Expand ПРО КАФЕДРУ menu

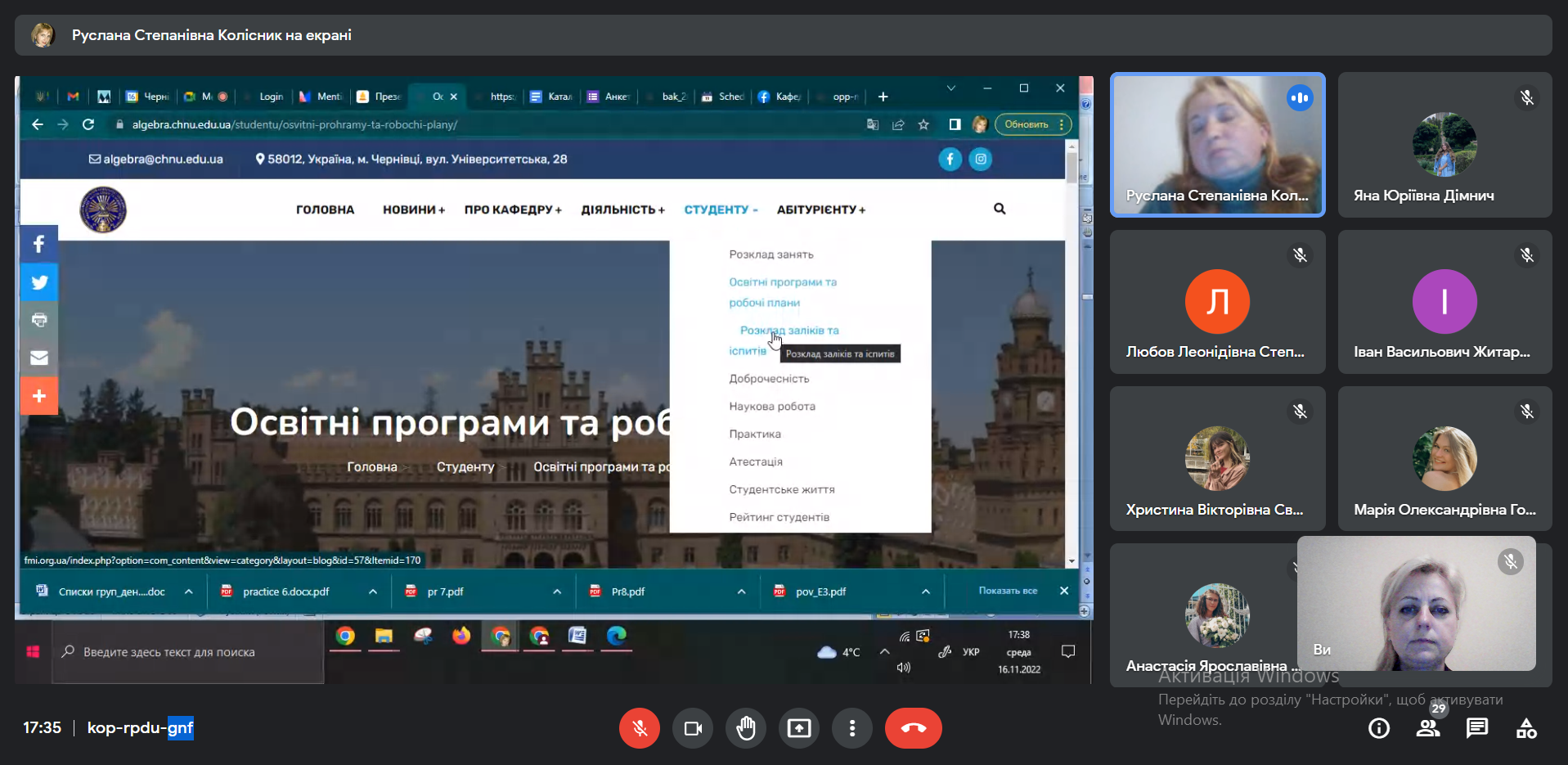pyautogui.click(x=513, y=210)
